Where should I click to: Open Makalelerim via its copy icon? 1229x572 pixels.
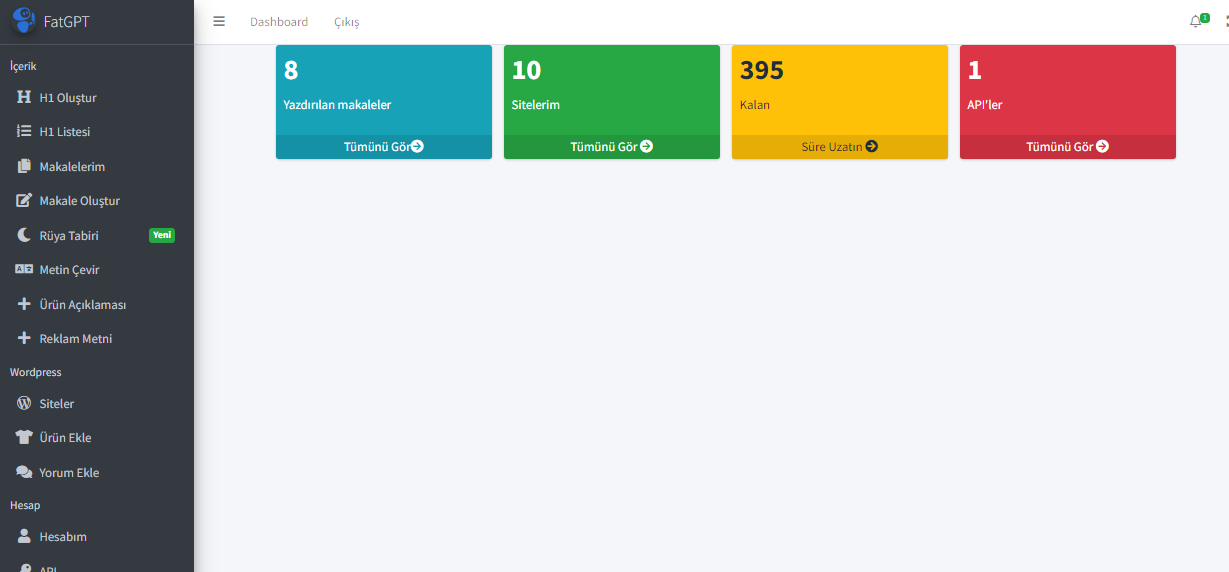24,166
